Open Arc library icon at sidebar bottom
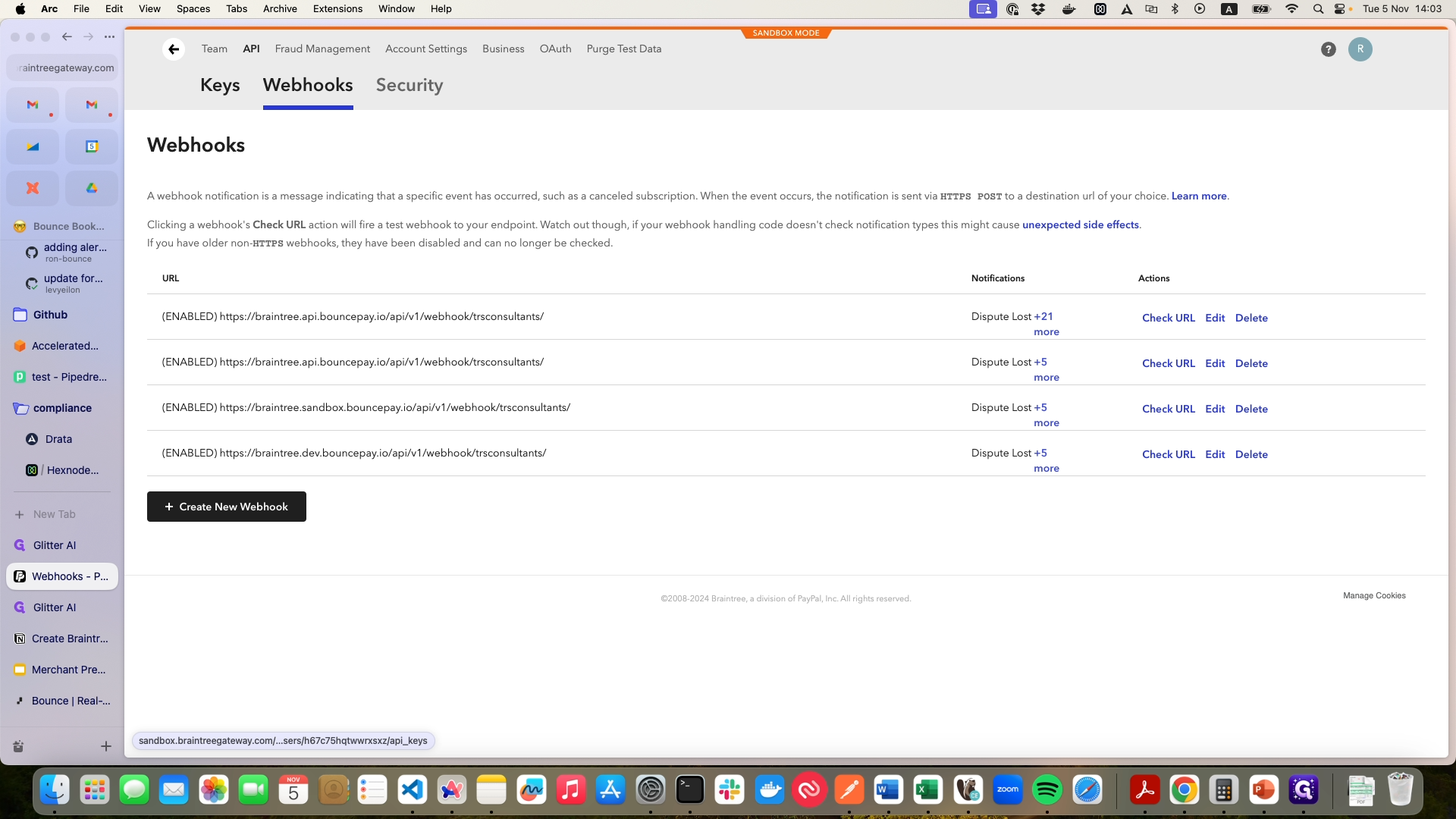This screenshot has height=819, width=1456. pyautogui.click(x=19, y=746)
